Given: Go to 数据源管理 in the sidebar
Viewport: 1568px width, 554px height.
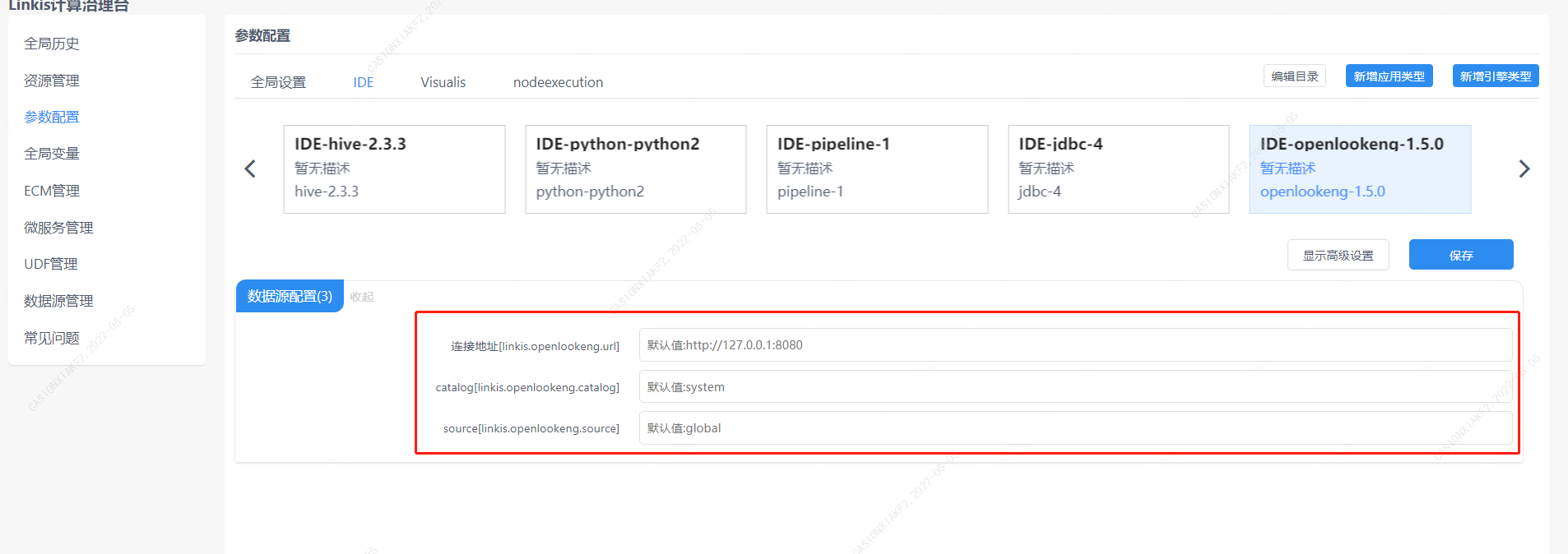Looking at the screenshot, I should pyautogui.click(x=58, y=301).
